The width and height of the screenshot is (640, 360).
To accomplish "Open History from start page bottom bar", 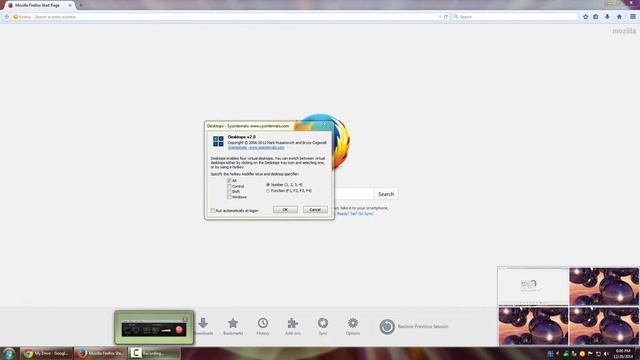I will coord(263,327).
